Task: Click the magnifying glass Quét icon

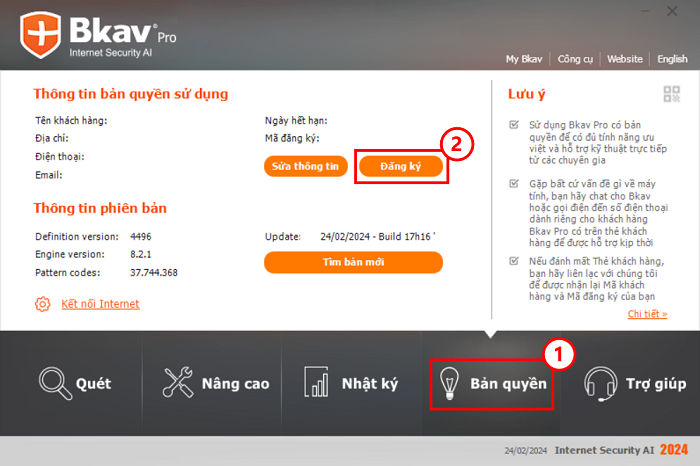Action: 55,383
